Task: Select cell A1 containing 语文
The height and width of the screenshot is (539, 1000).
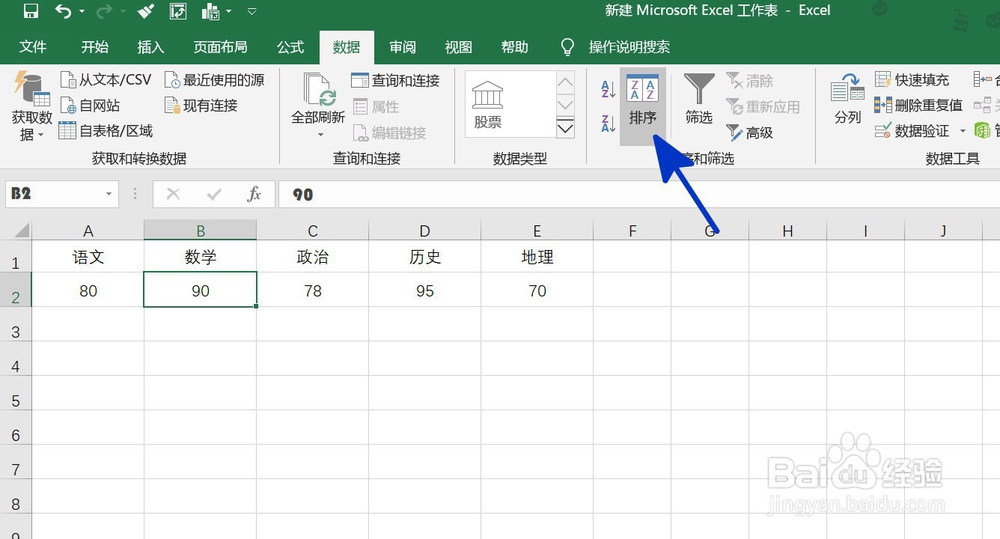Action: 88,256
